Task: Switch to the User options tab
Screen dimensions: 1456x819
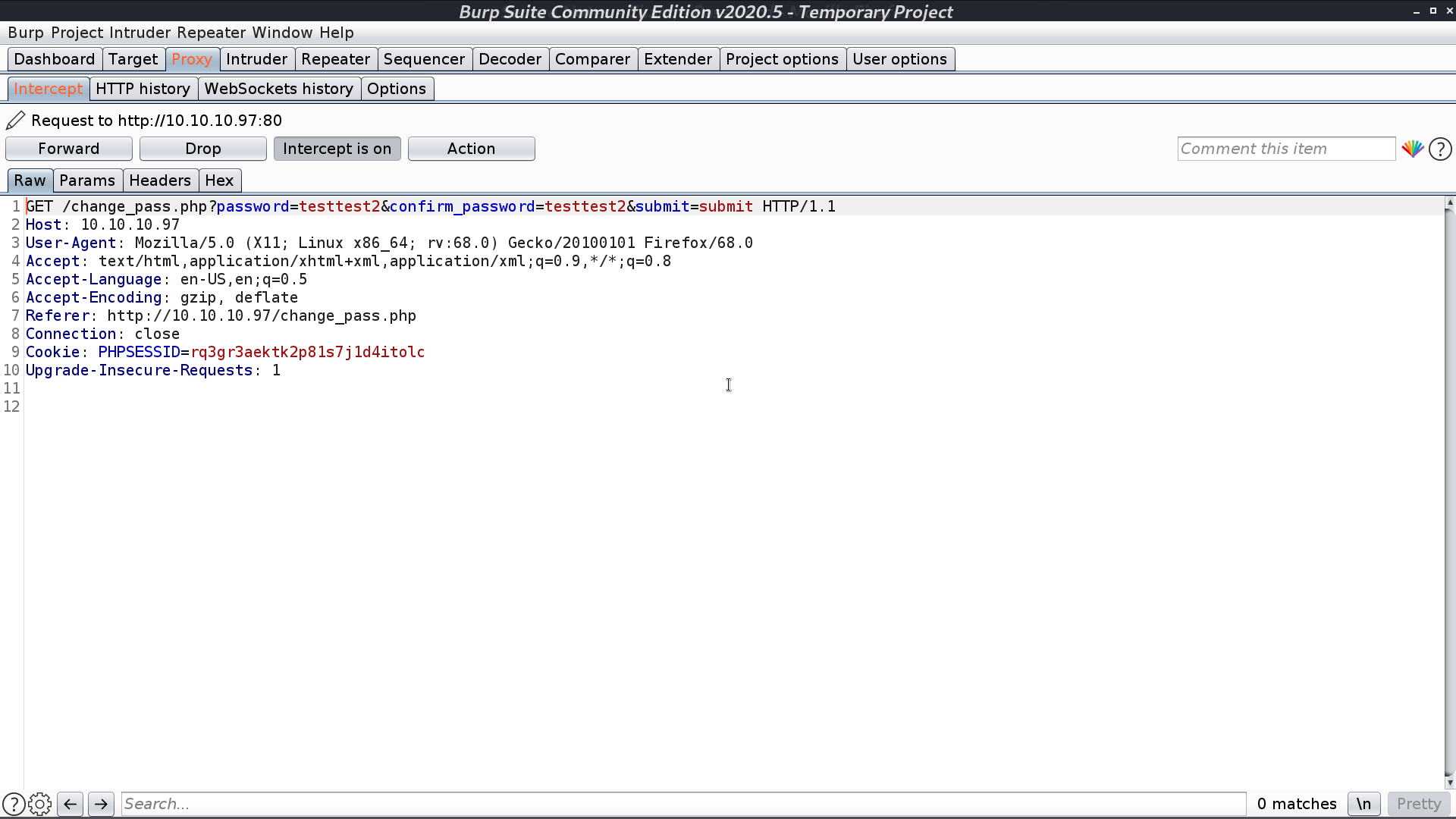Action: [899, 59]
